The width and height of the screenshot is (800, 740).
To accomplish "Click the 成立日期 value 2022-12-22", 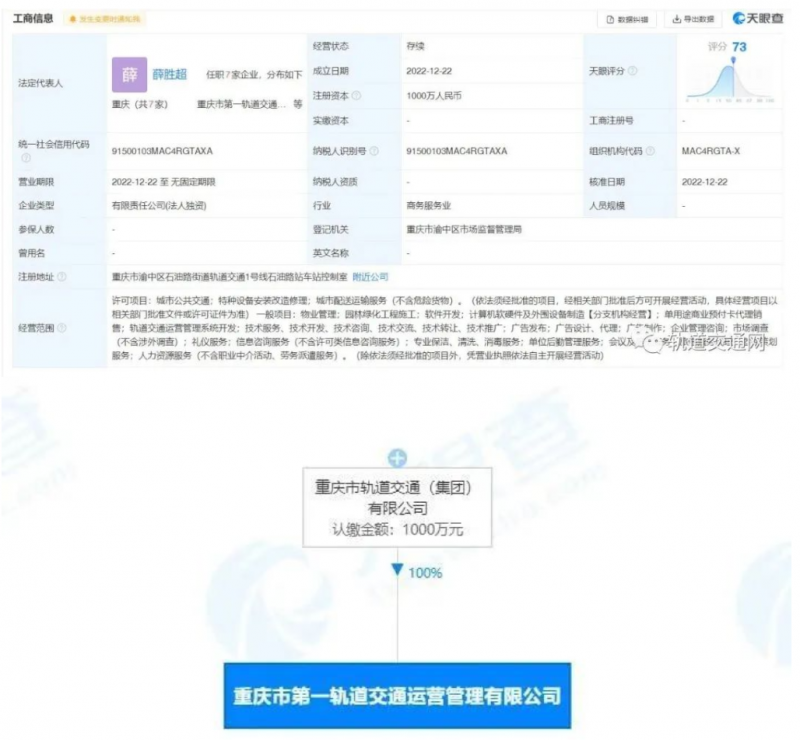I will pos(429,71).
